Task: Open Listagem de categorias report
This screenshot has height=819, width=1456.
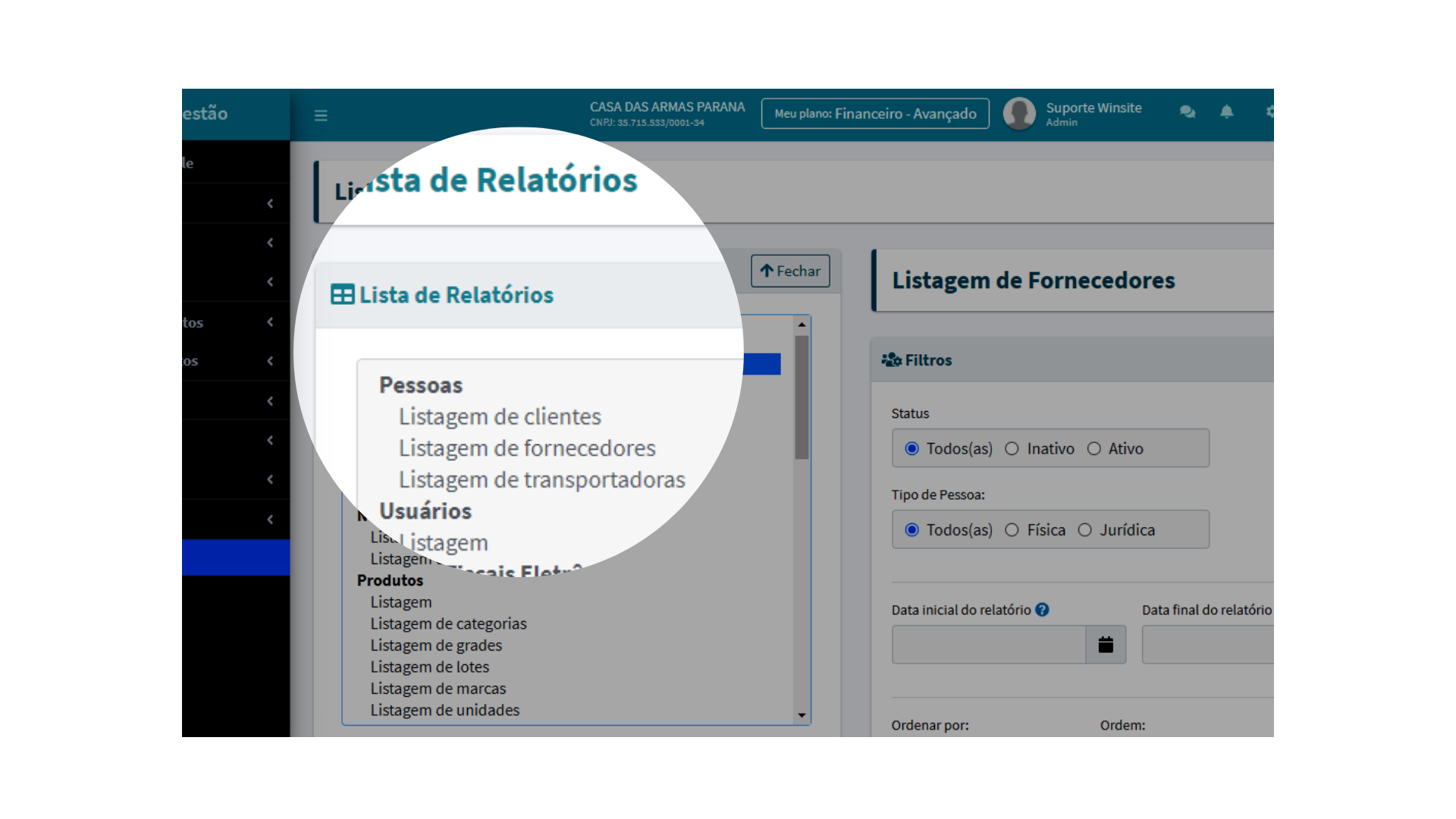Action: click(x=448, y=623)
